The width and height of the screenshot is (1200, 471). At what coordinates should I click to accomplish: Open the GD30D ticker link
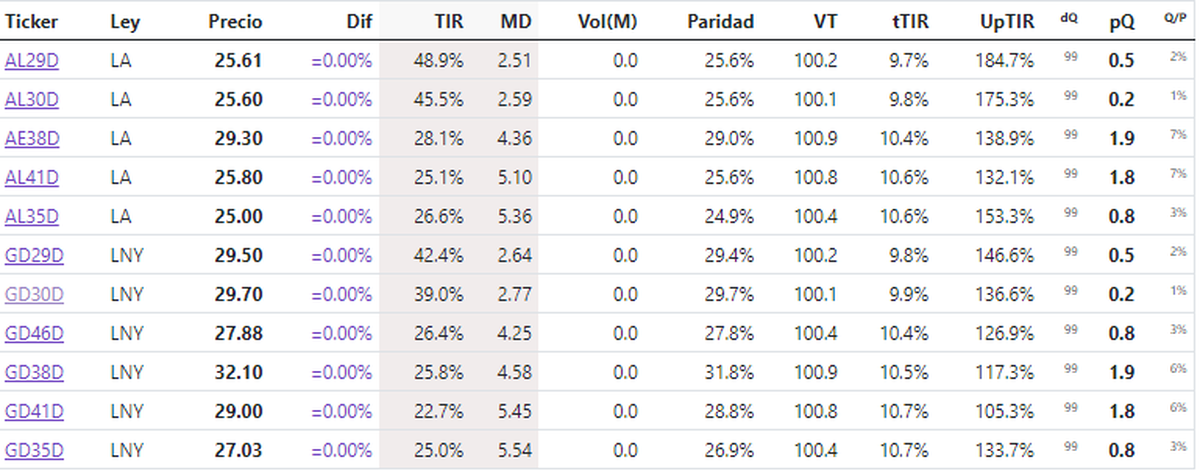[x=34, y=295]
